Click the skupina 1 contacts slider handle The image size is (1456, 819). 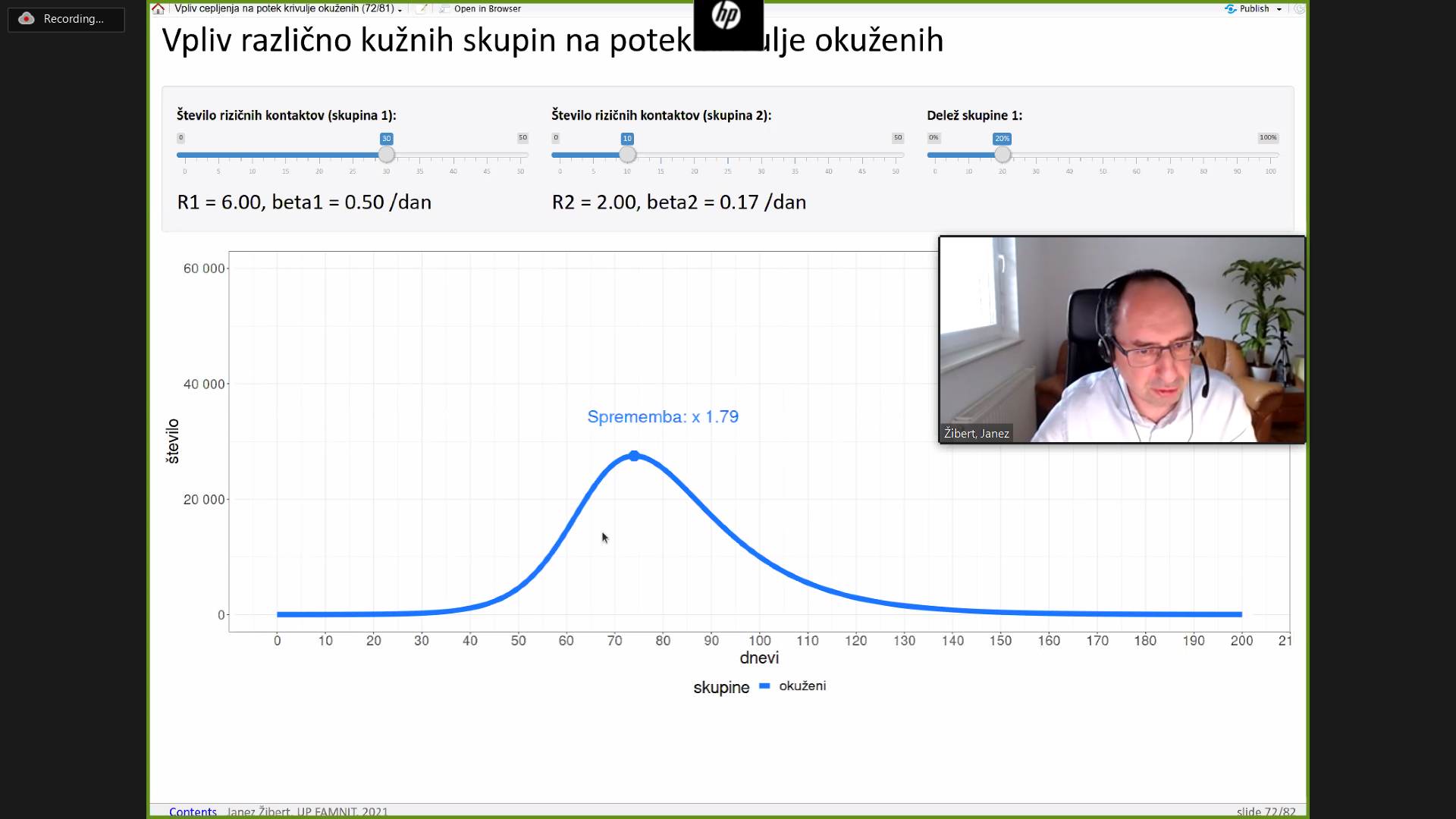[386, 155]
